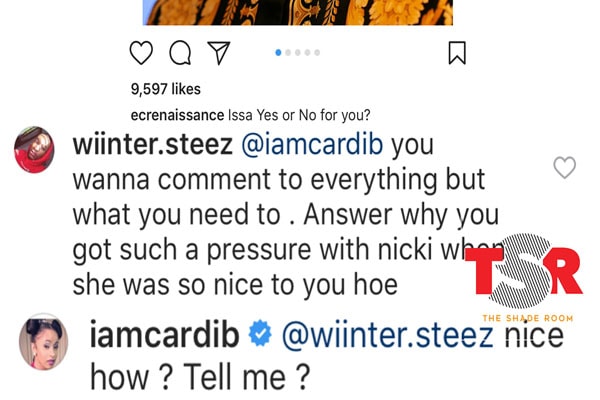
Task: Click the caption "Issa Yes or No for you?"
Action: click(x=315, y=114)
